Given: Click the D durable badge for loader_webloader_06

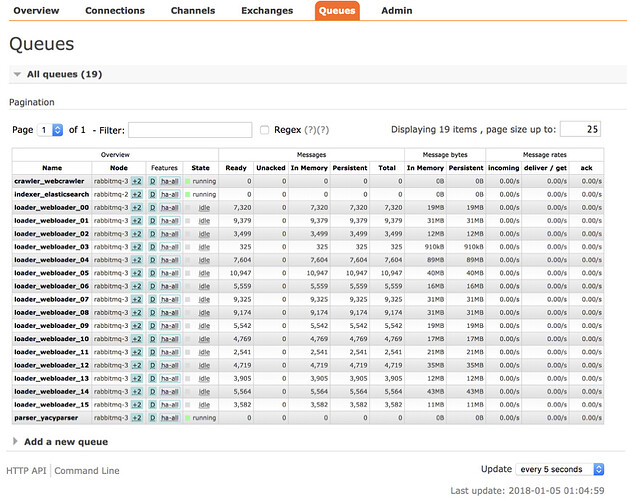Looking at the screenshot, I should point(152,286).
